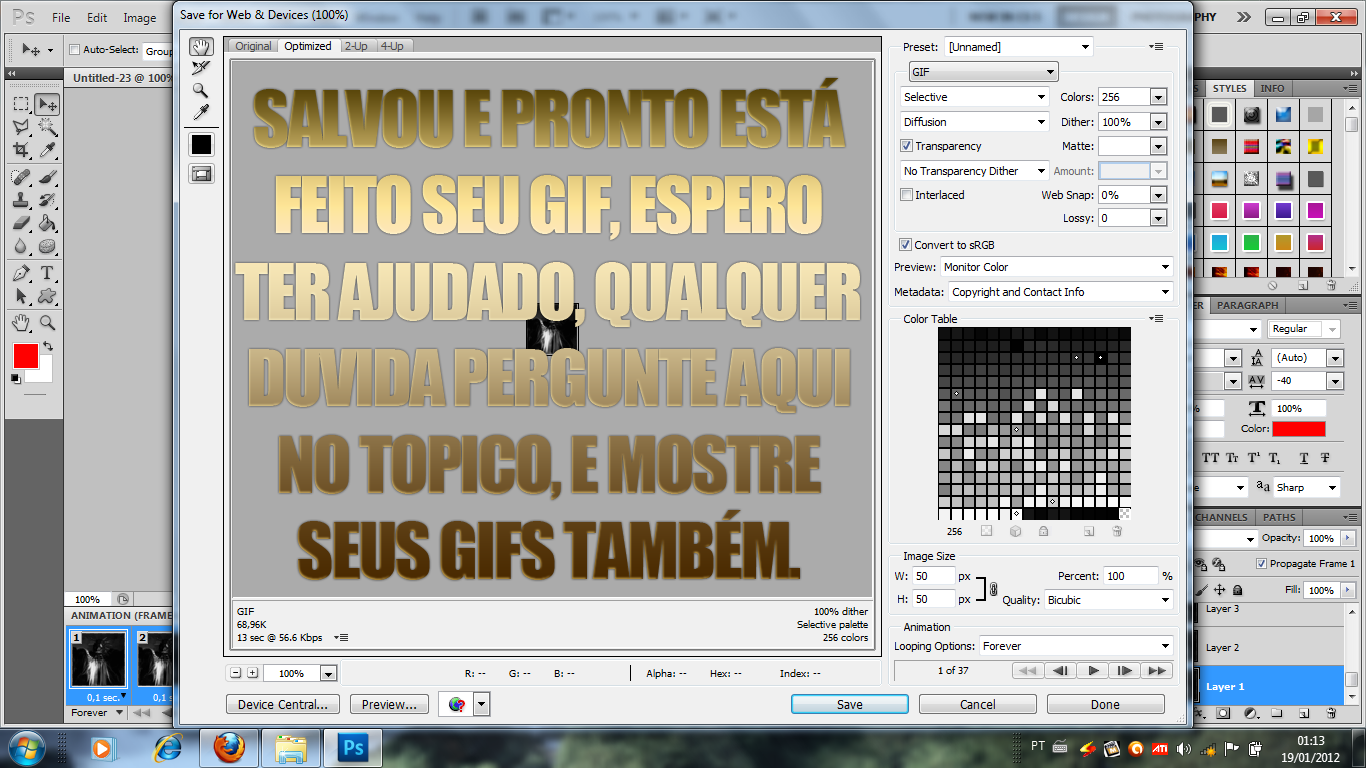This screenshot has height=768, width=1366.
Task: Select the Magic Wand tool
Action: pyautogui.click(x=46, y=127)
